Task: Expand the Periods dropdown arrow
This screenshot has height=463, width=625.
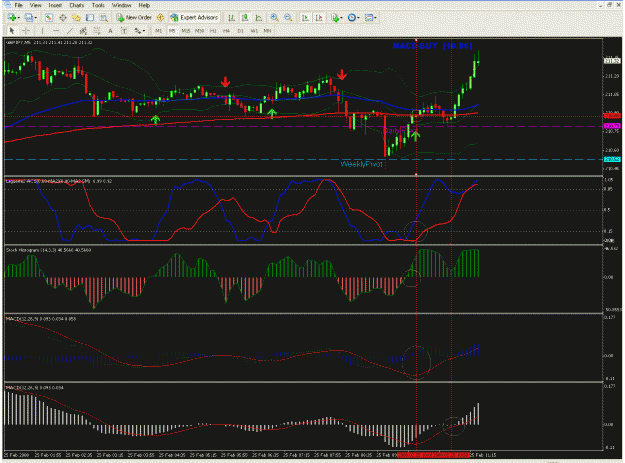Action: coord(358,18)
